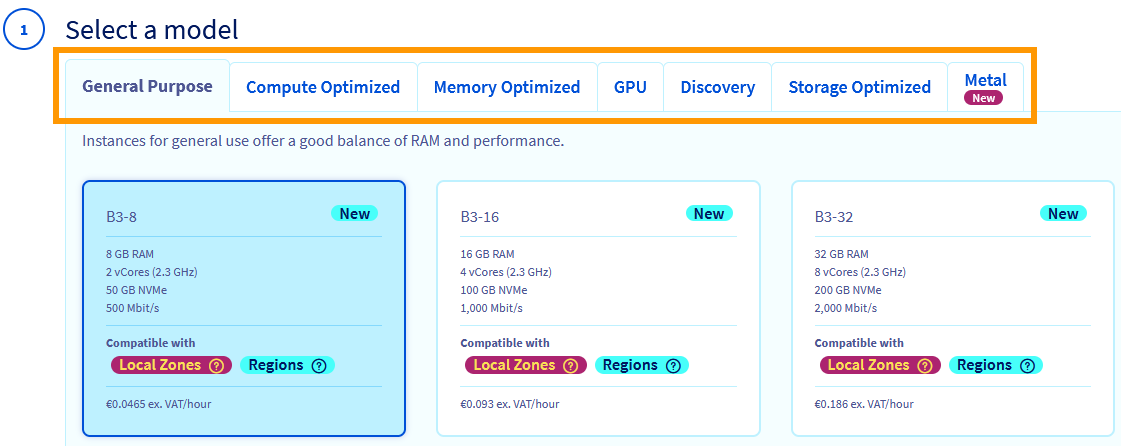Switch to the Compute Optimized tab
The width and height of the screenshot is (1121, 446).
(323, 87)
